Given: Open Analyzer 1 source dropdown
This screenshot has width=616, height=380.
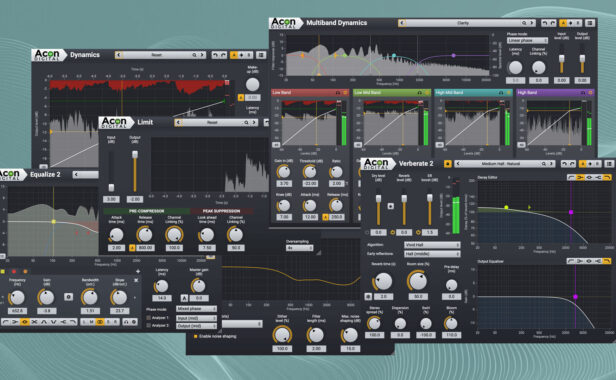Looking at the screenshot, I should (196, 318).
